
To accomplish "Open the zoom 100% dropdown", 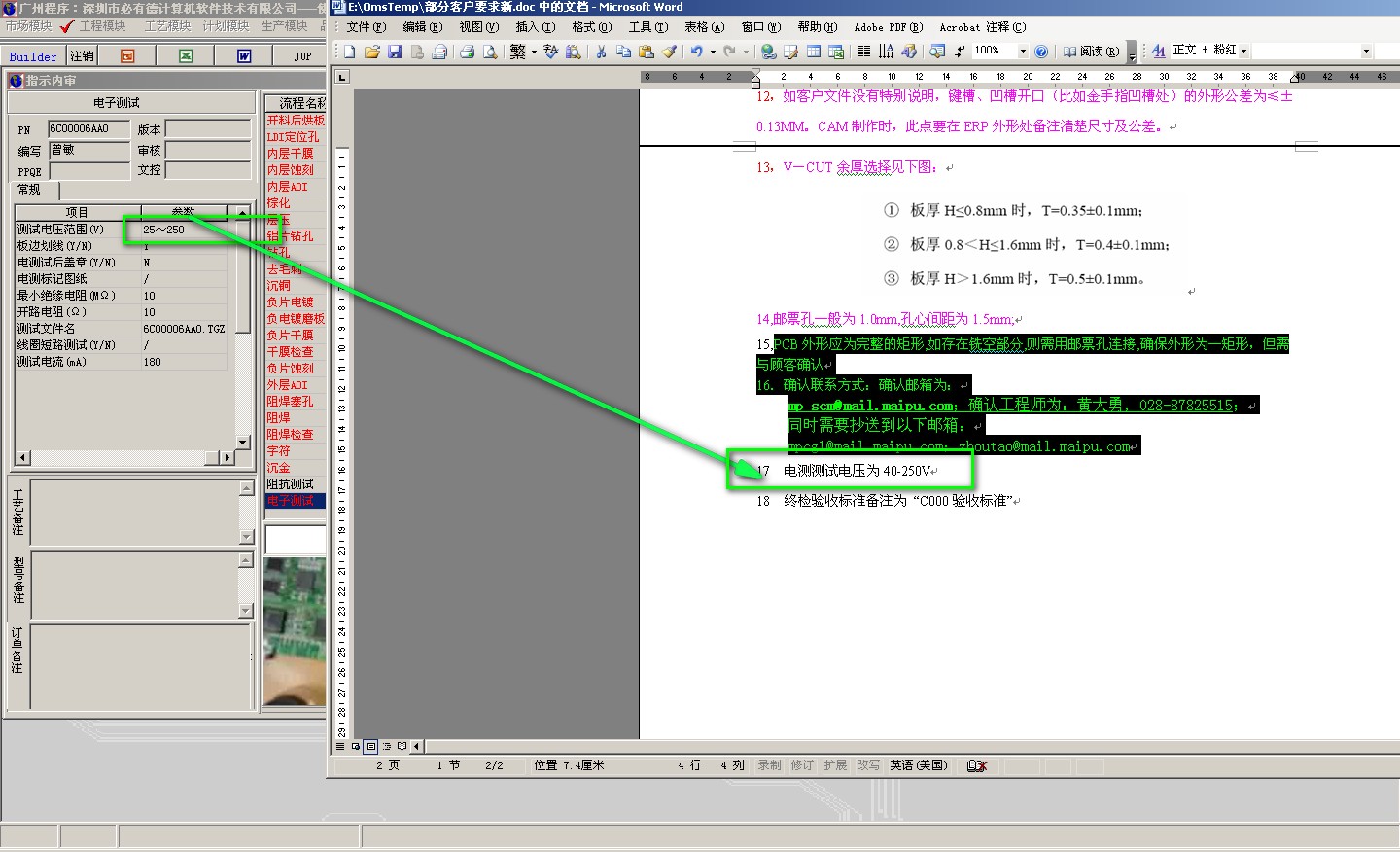I will [1023, 52].
